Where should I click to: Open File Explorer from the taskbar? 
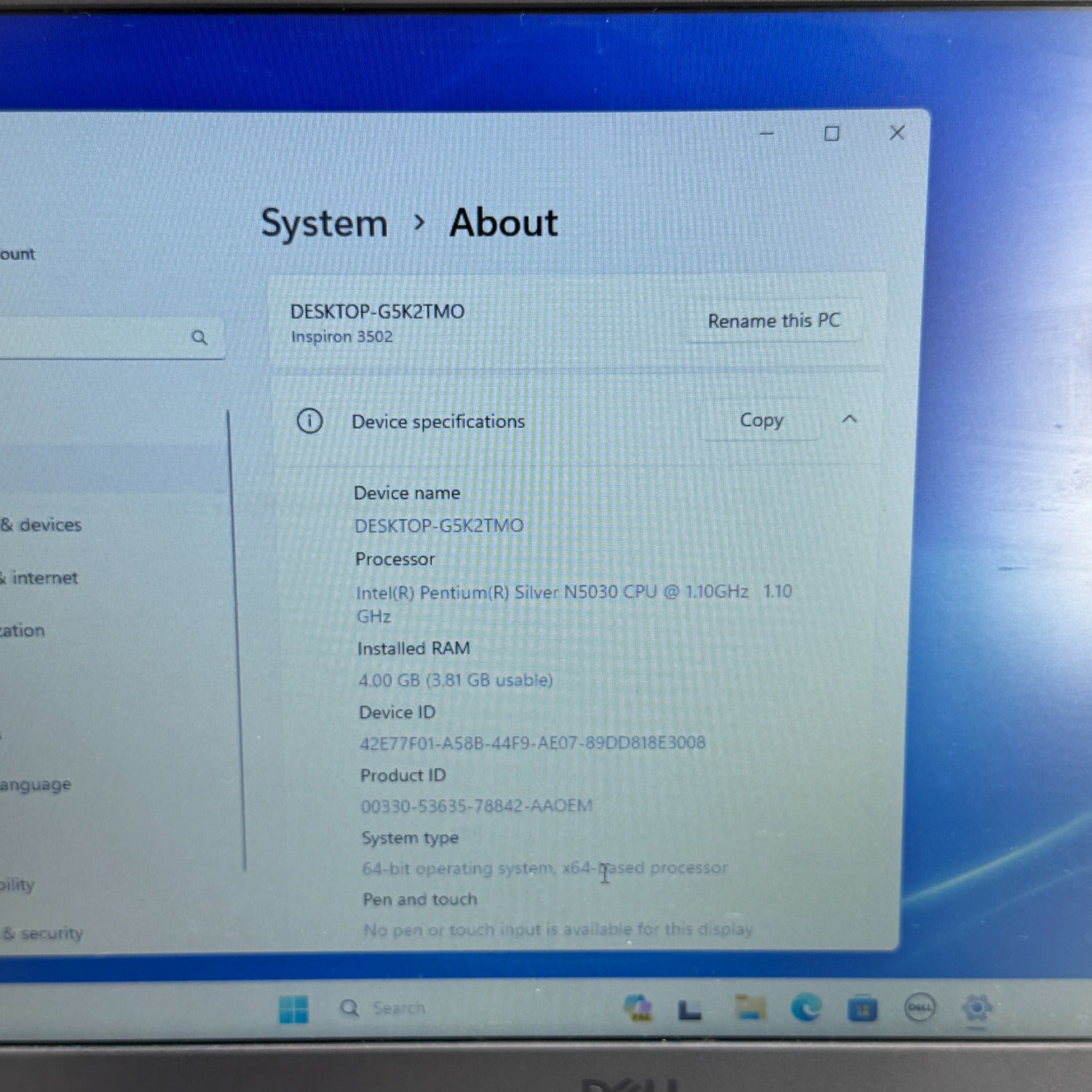(x=750, y=1008)
